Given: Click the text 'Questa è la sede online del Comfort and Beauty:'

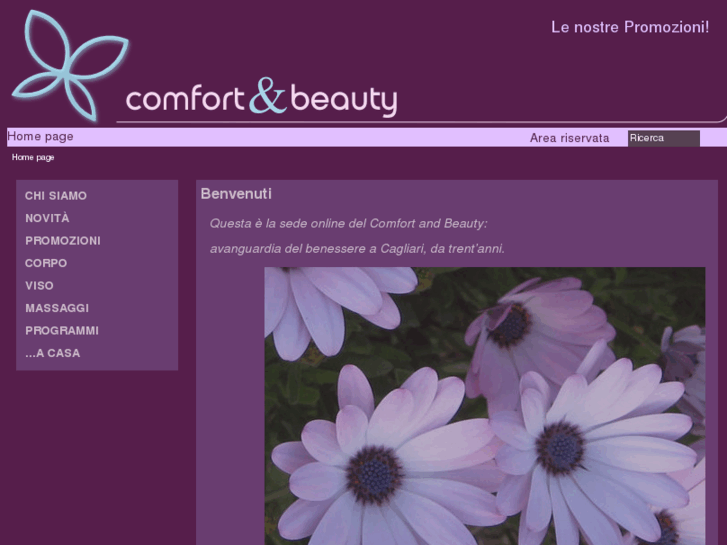Looking at the screenshot, I should (348, 224).
